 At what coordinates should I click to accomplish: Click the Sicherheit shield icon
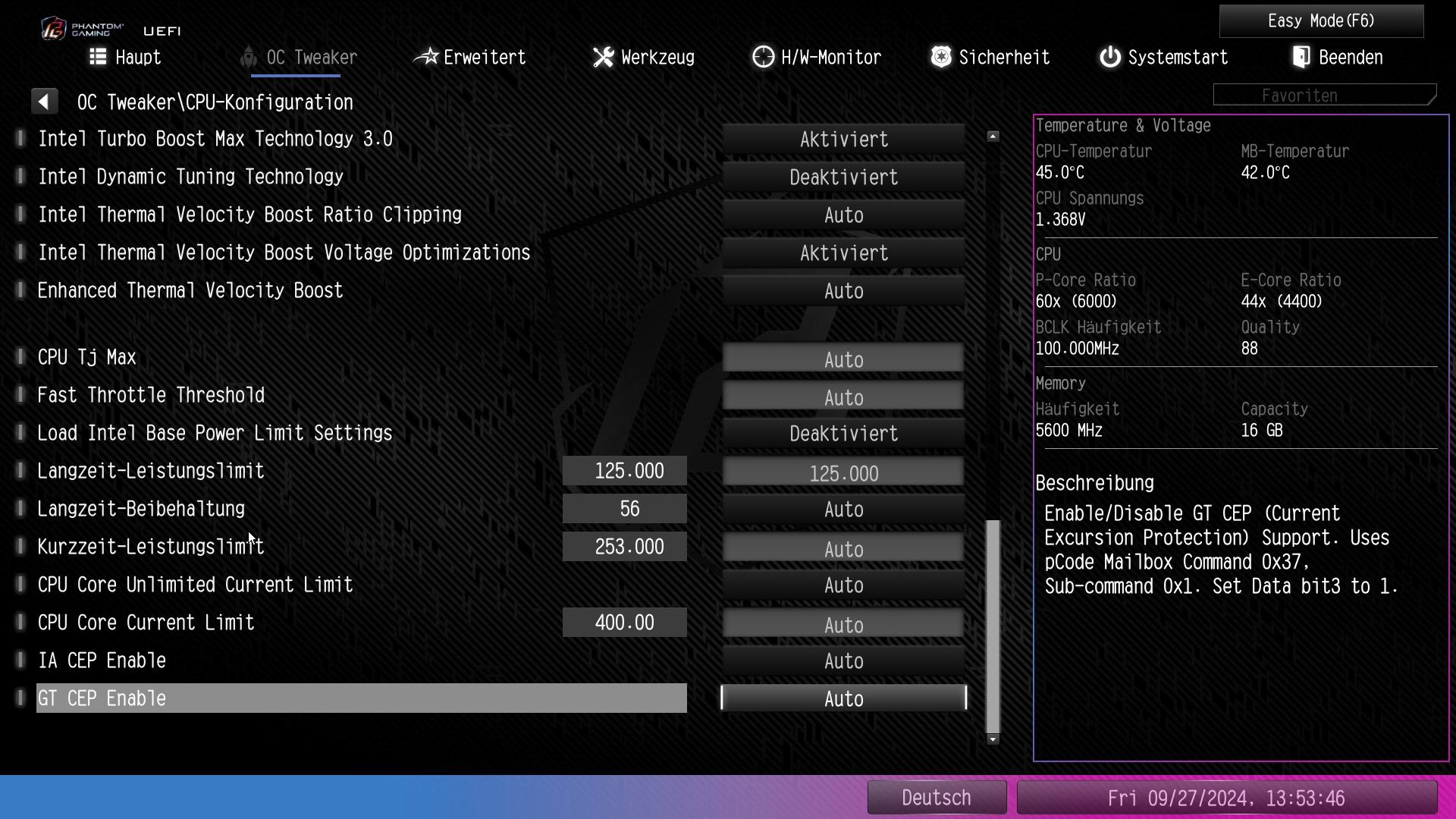pos(941,57)
